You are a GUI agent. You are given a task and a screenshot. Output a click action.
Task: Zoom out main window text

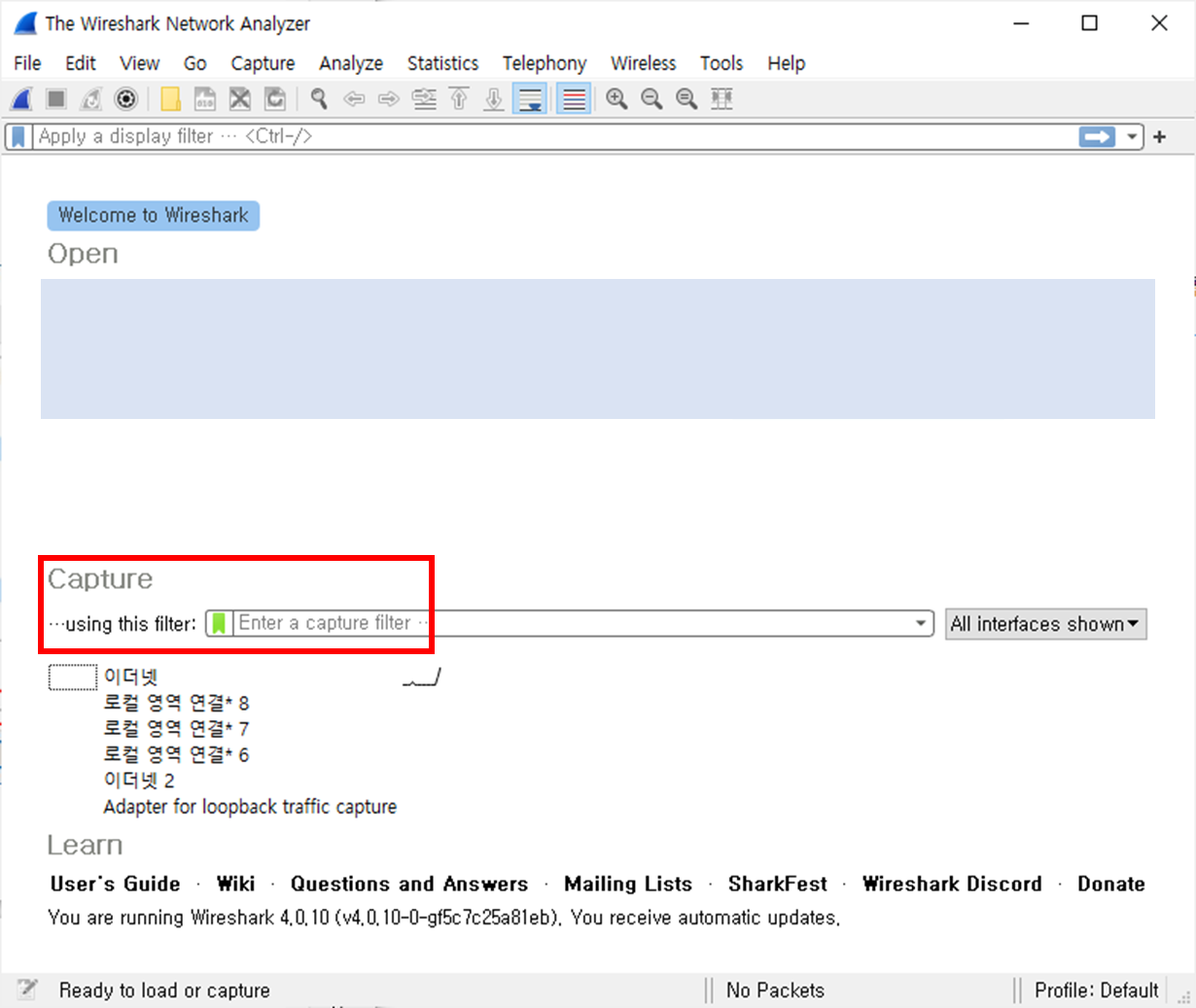click(651, 98)
